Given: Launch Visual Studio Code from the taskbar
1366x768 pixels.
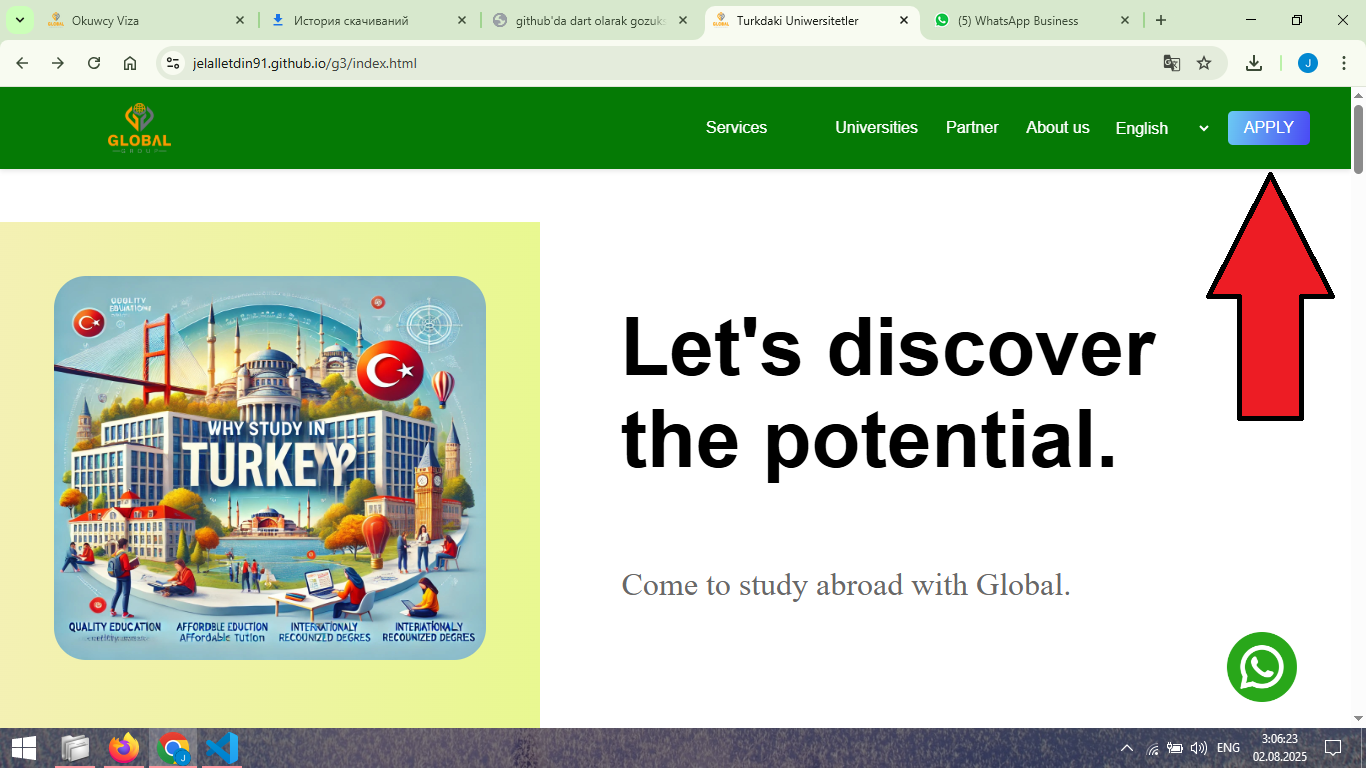Looking at the screenshot, I should 221,747.
